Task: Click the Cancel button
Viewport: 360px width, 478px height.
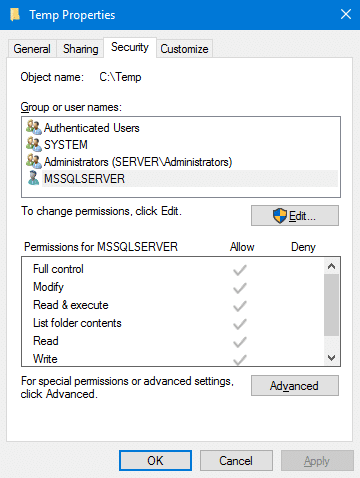Action: coord(236,461)
